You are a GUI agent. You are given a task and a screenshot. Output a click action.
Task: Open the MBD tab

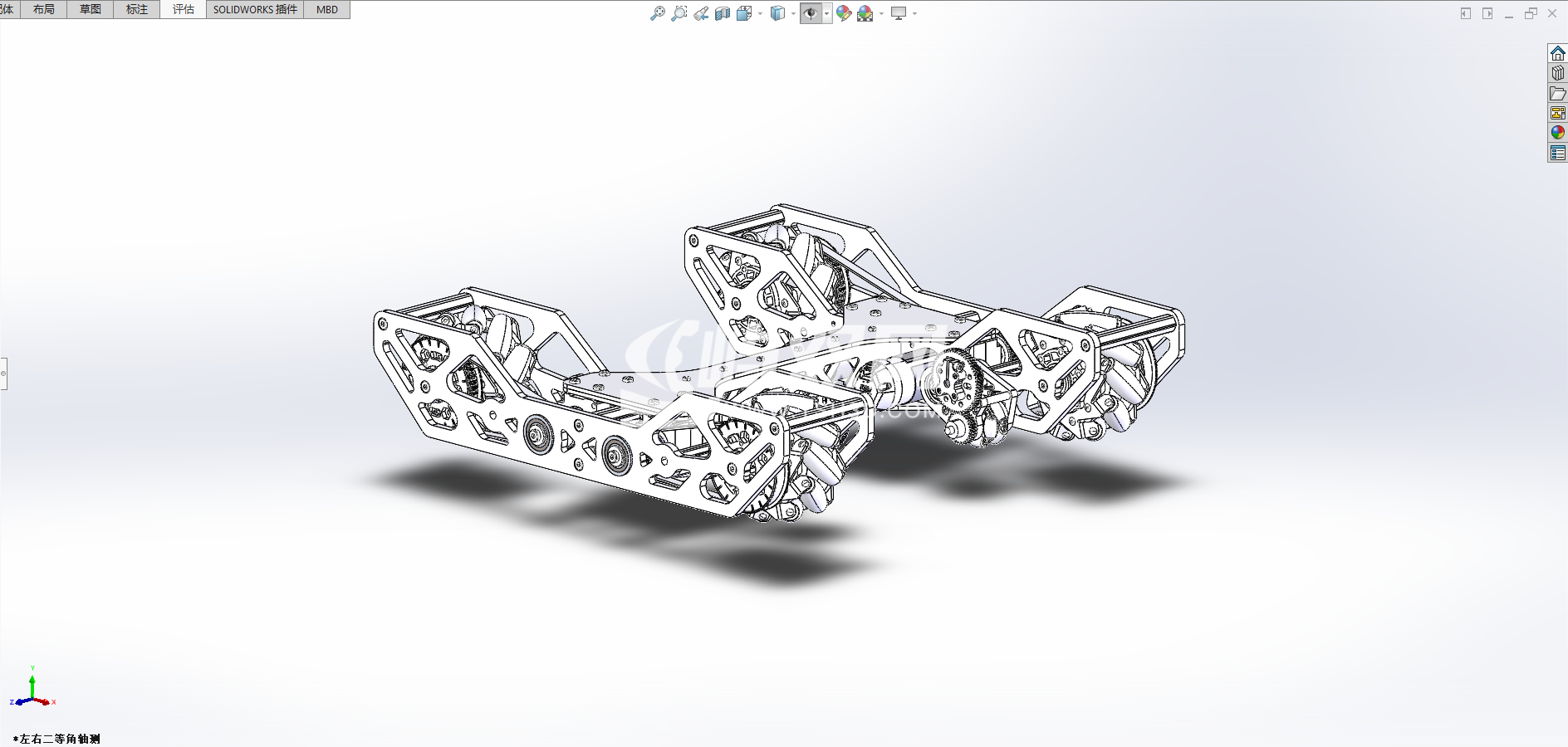coord(327,9)
